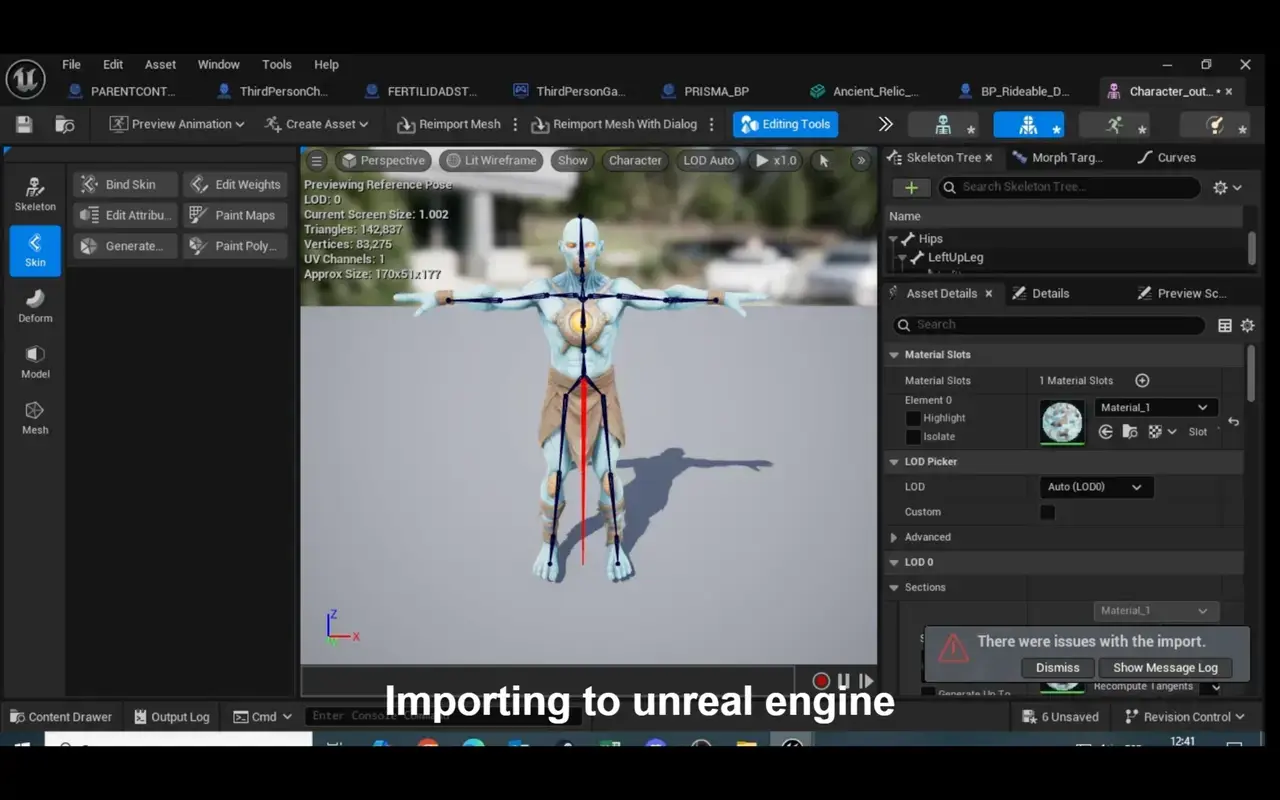Select the Skeleton mode in the left sidebar

click(35, 192)
